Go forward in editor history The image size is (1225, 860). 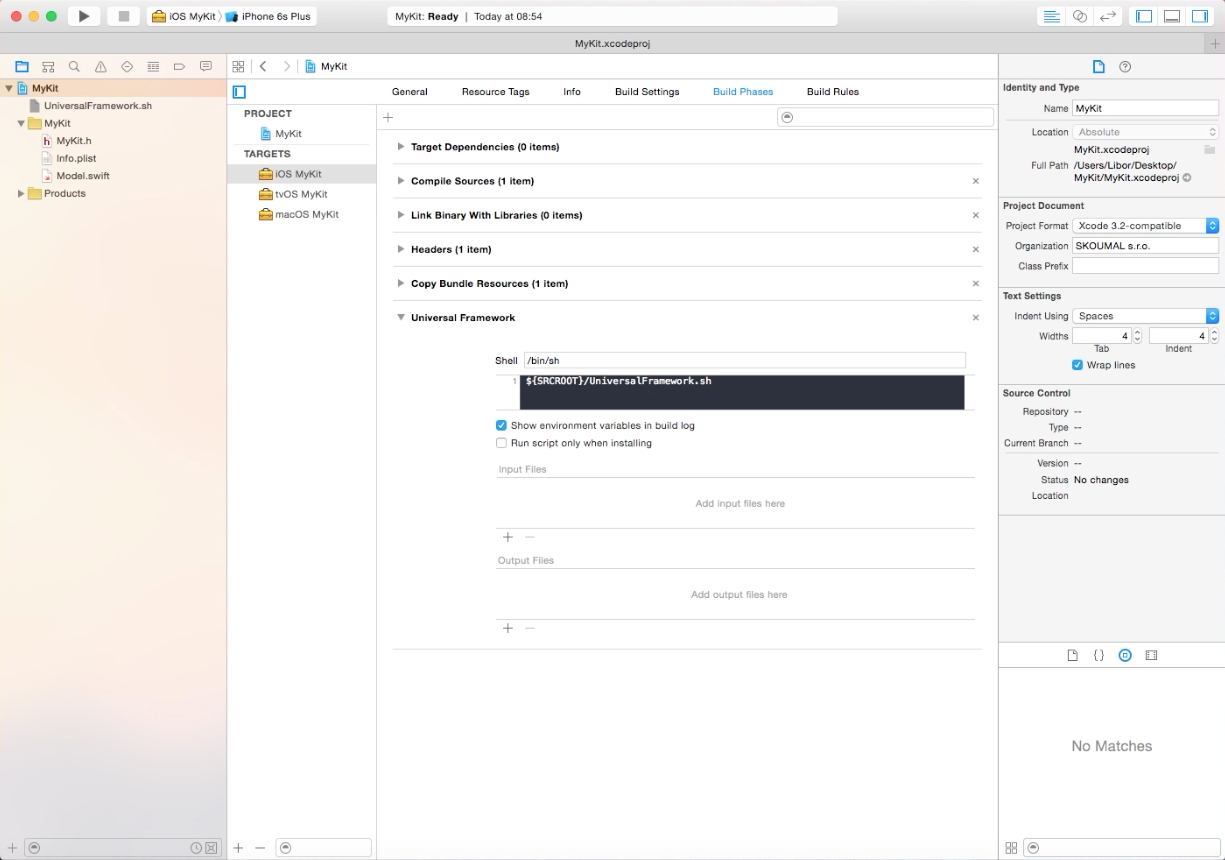(287, 67)
